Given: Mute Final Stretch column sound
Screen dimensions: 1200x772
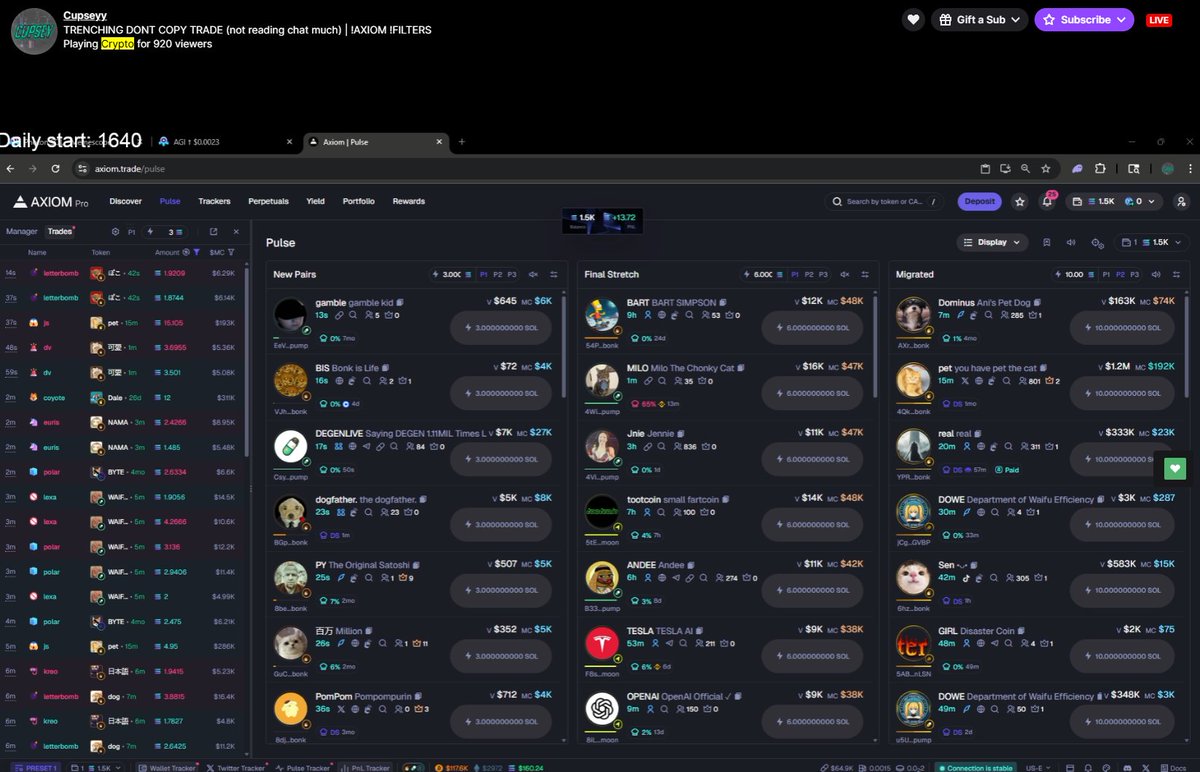Looking at the screenshot, I should [844, 274].
